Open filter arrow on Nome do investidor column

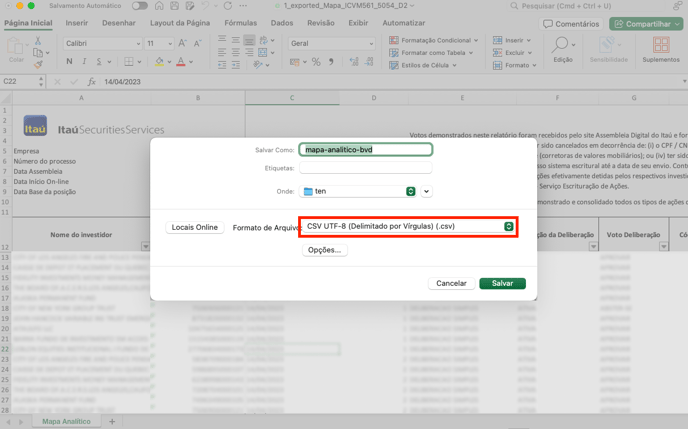146,247
